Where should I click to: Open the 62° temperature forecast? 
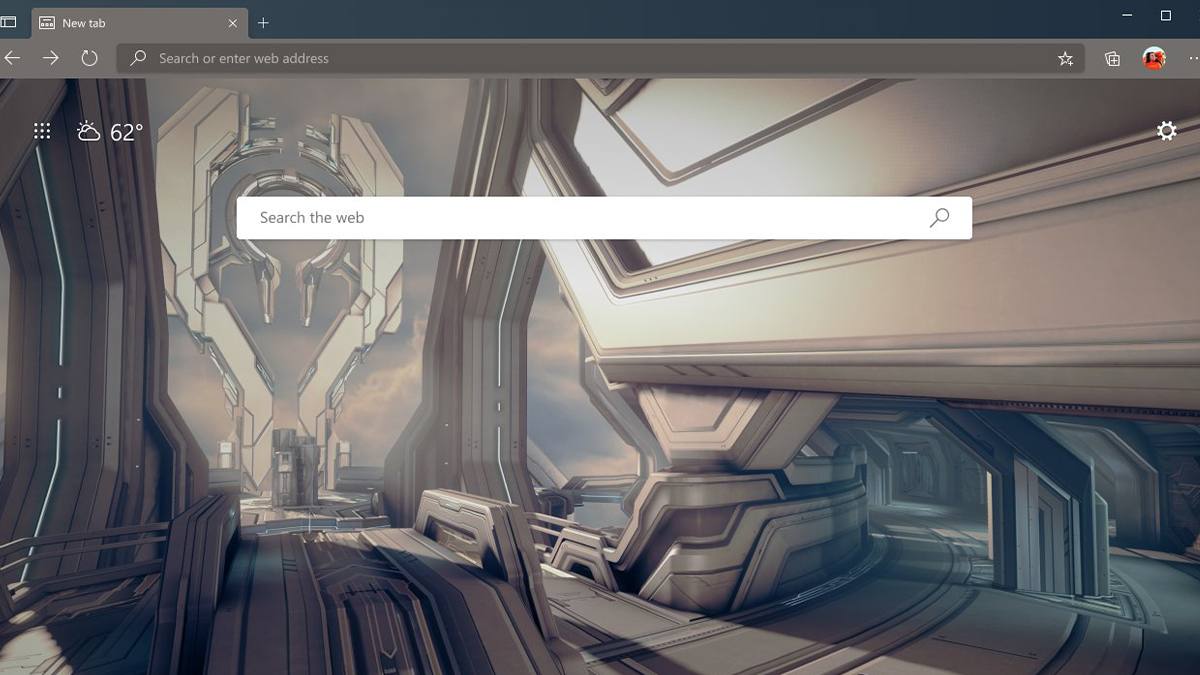pyautogui.click(x=126, y=132)
